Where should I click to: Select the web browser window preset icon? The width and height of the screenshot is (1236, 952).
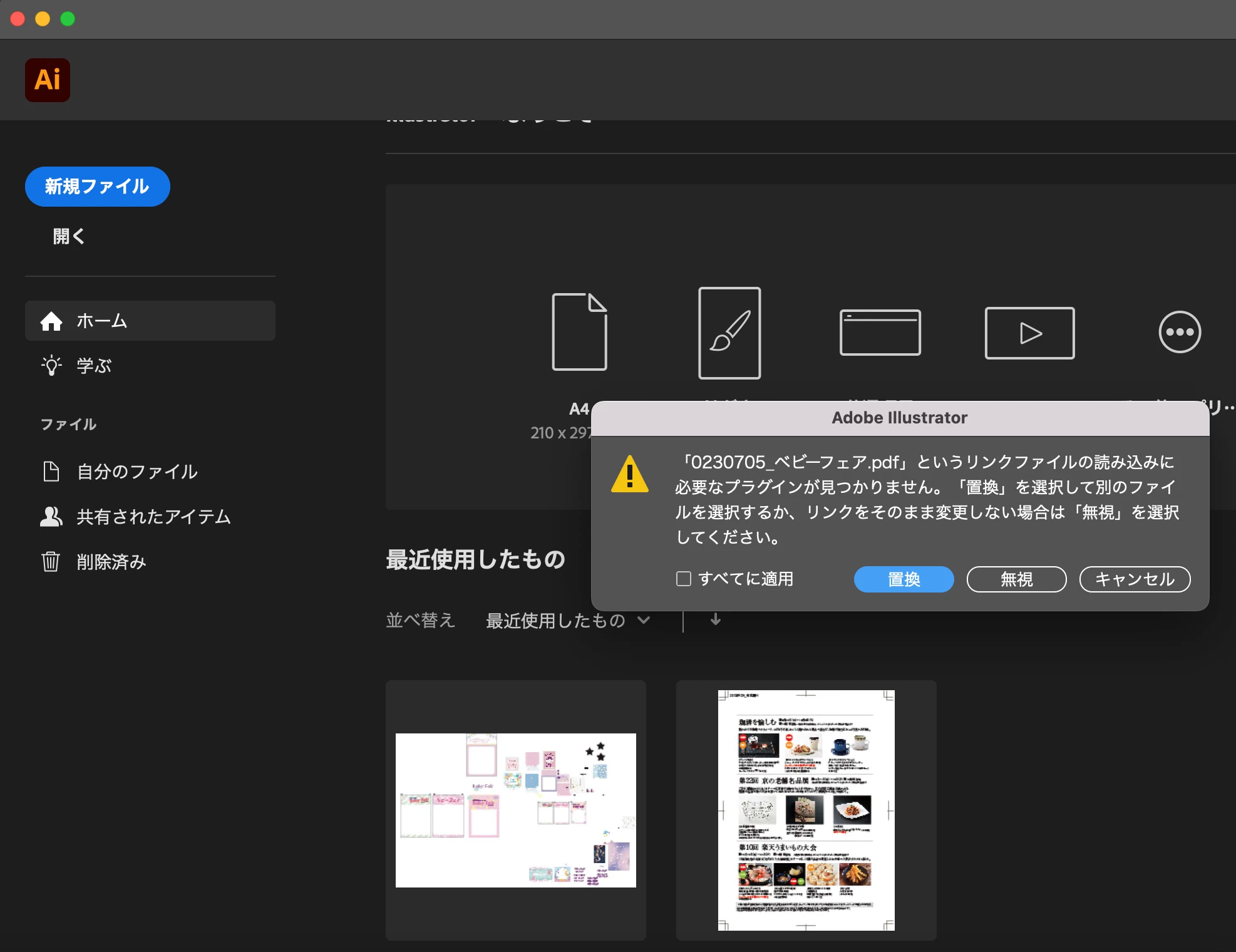[880, 333]
